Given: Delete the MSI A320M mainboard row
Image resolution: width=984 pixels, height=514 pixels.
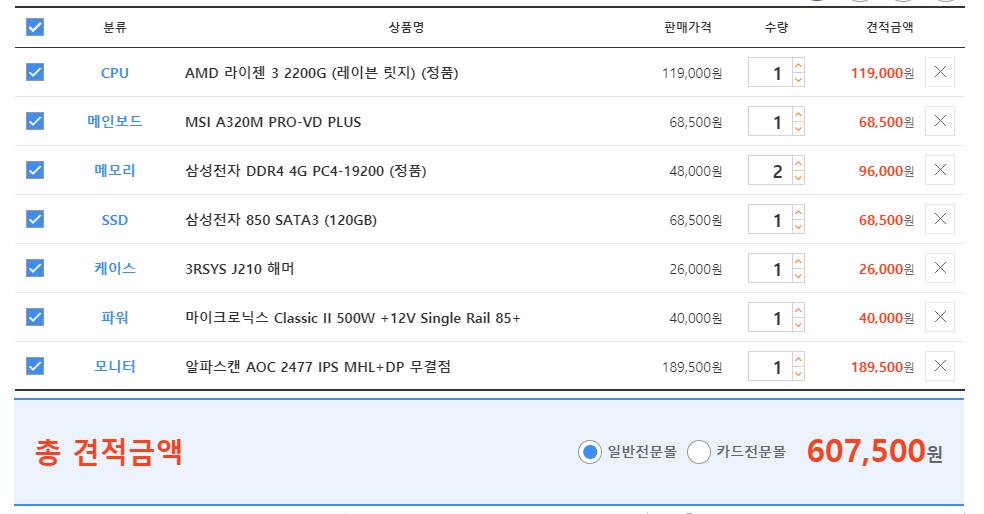Looking at the screenshot, I should pyautogui.click(x=939, y=121).
